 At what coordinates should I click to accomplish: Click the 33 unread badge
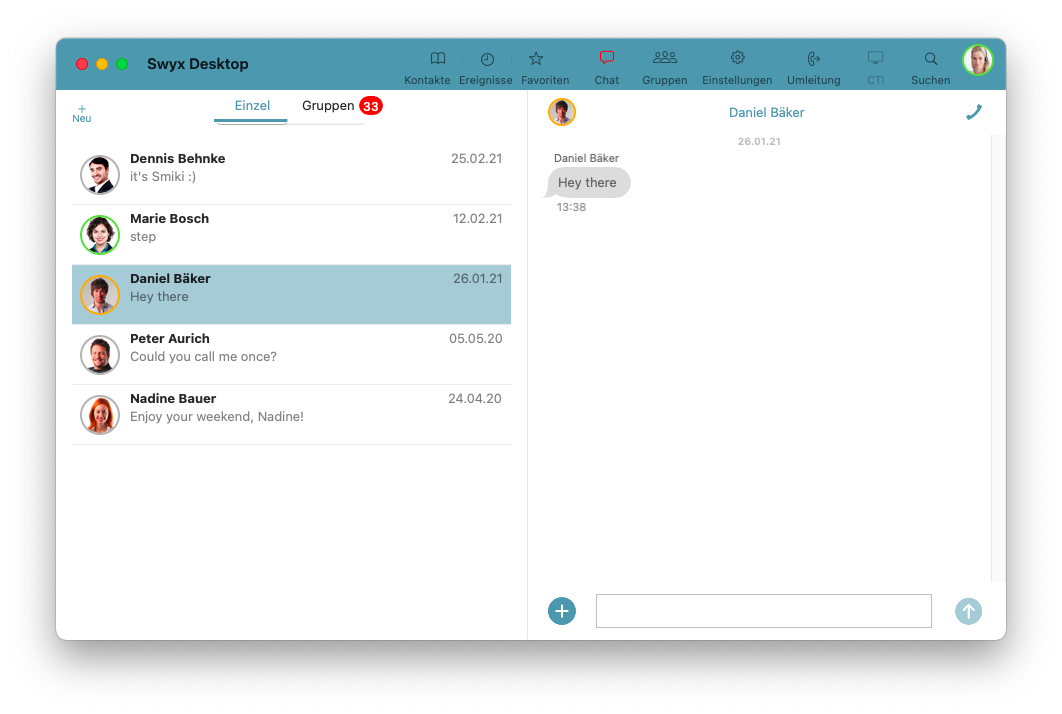coord(370,106)
